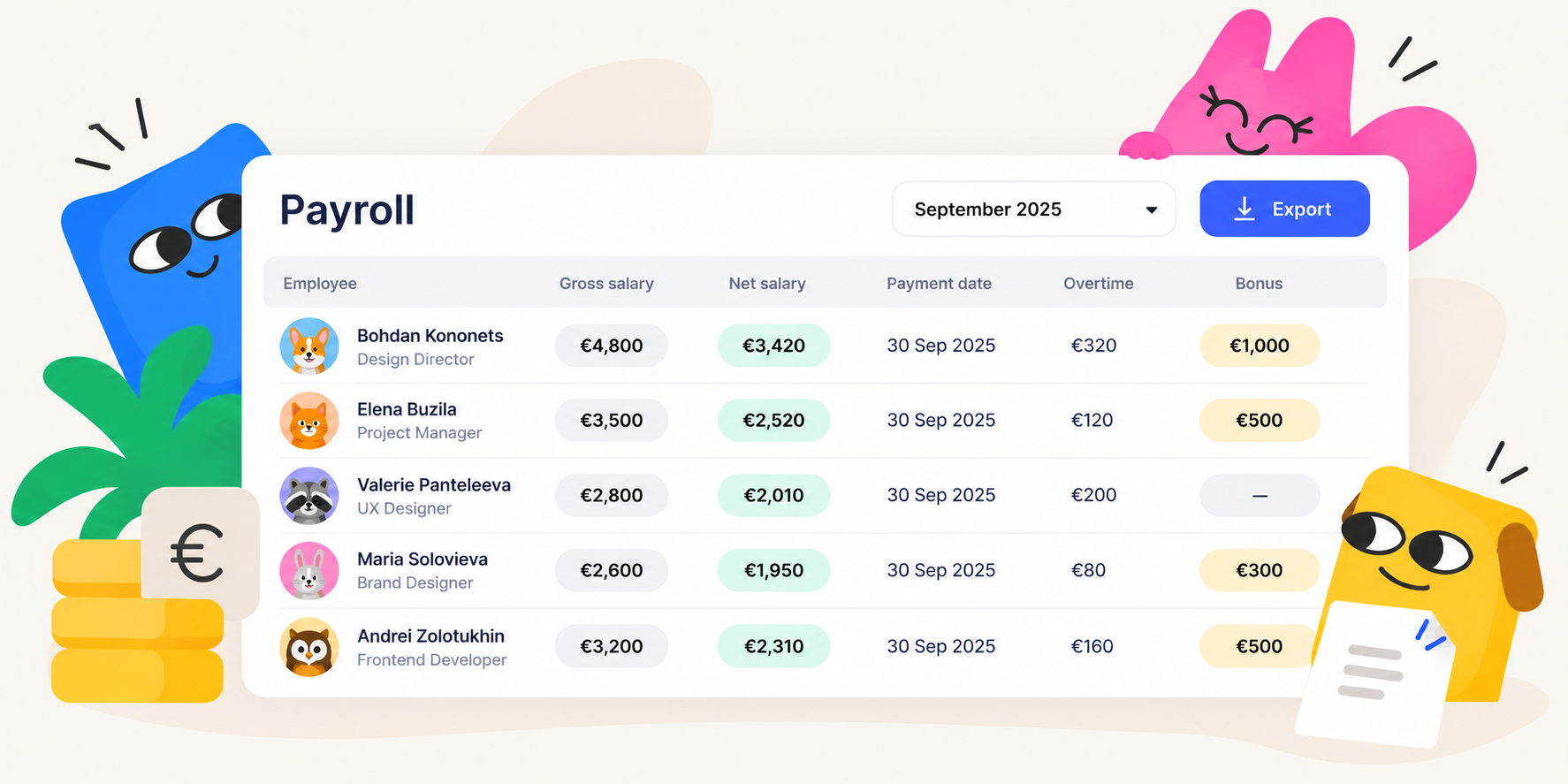Image resolution: width=1568 pixels, height=784 pixels.
Task: Click the download icon in Export button
Action: [x=1245, y=209]
